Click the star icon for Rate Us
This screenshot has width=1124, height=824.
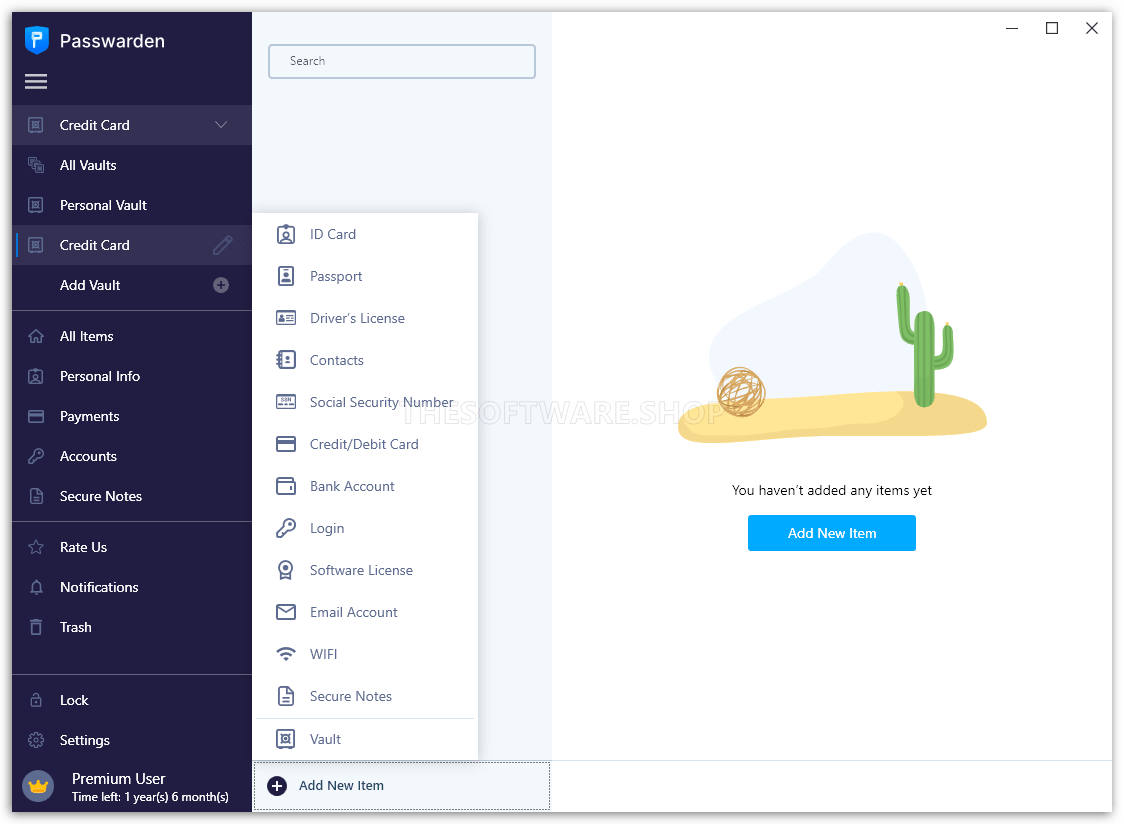click(x=36, y=547)
